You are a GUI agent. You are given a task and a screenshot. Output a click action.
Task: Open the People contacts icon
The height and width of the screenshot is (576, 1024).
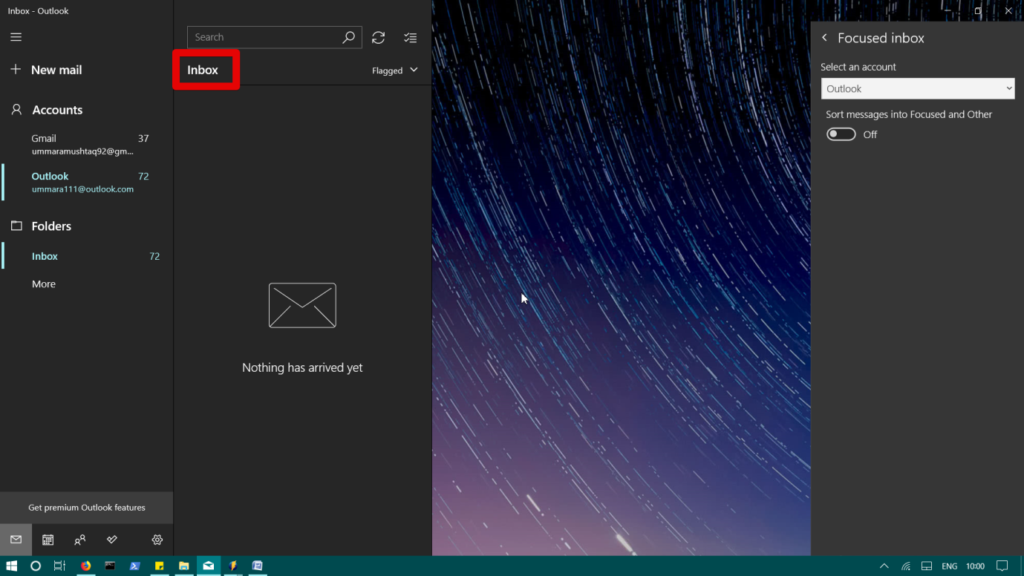click(x=80, y=540)
